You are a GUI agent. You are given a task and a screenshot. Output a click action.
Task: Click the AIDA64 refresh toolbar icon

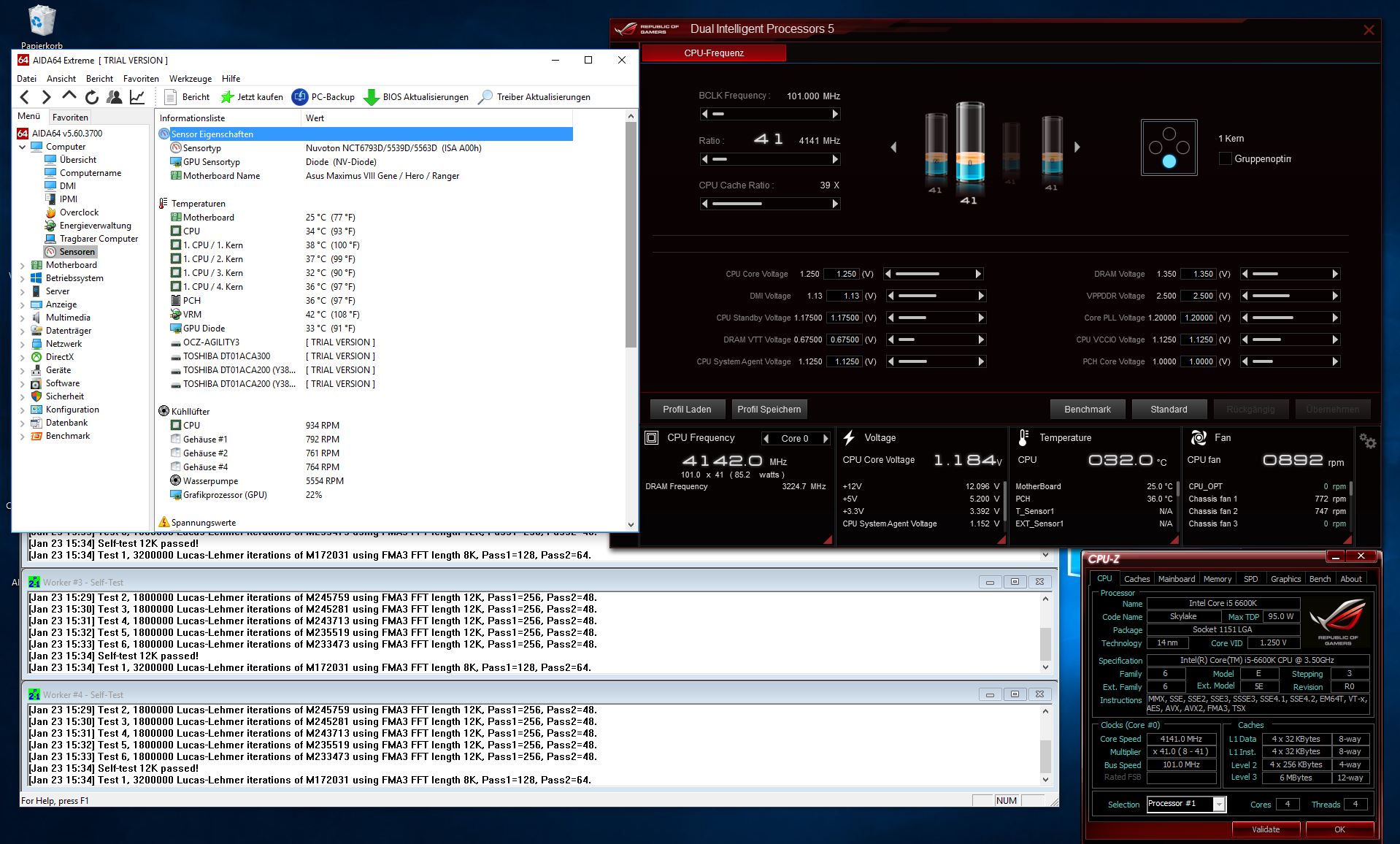tap(91, 97)
